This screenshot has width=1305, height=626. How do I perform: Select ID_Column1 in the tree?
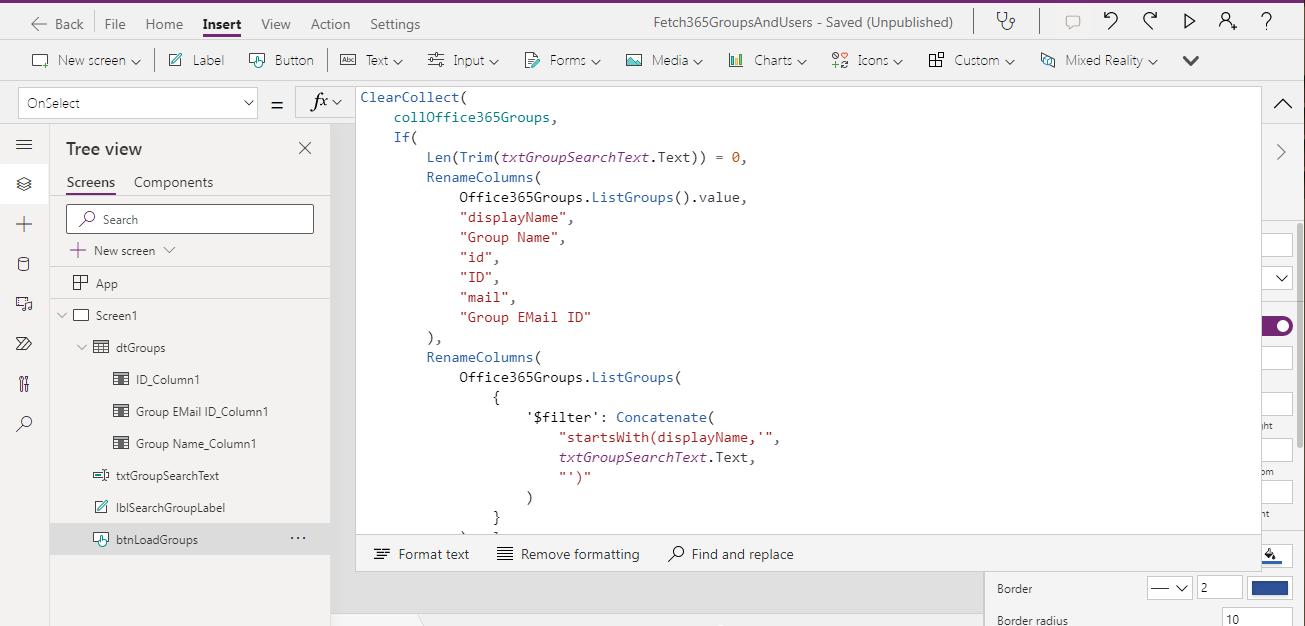tap(190, 379)
